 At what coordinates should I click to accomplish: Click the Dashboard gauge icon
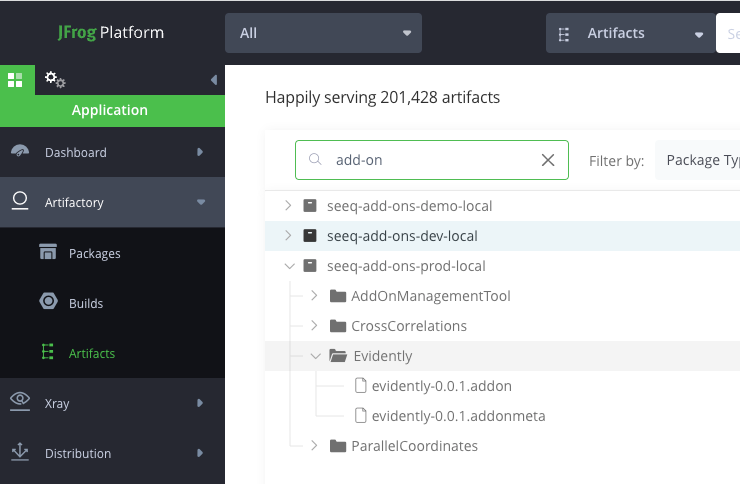(20, 152)
